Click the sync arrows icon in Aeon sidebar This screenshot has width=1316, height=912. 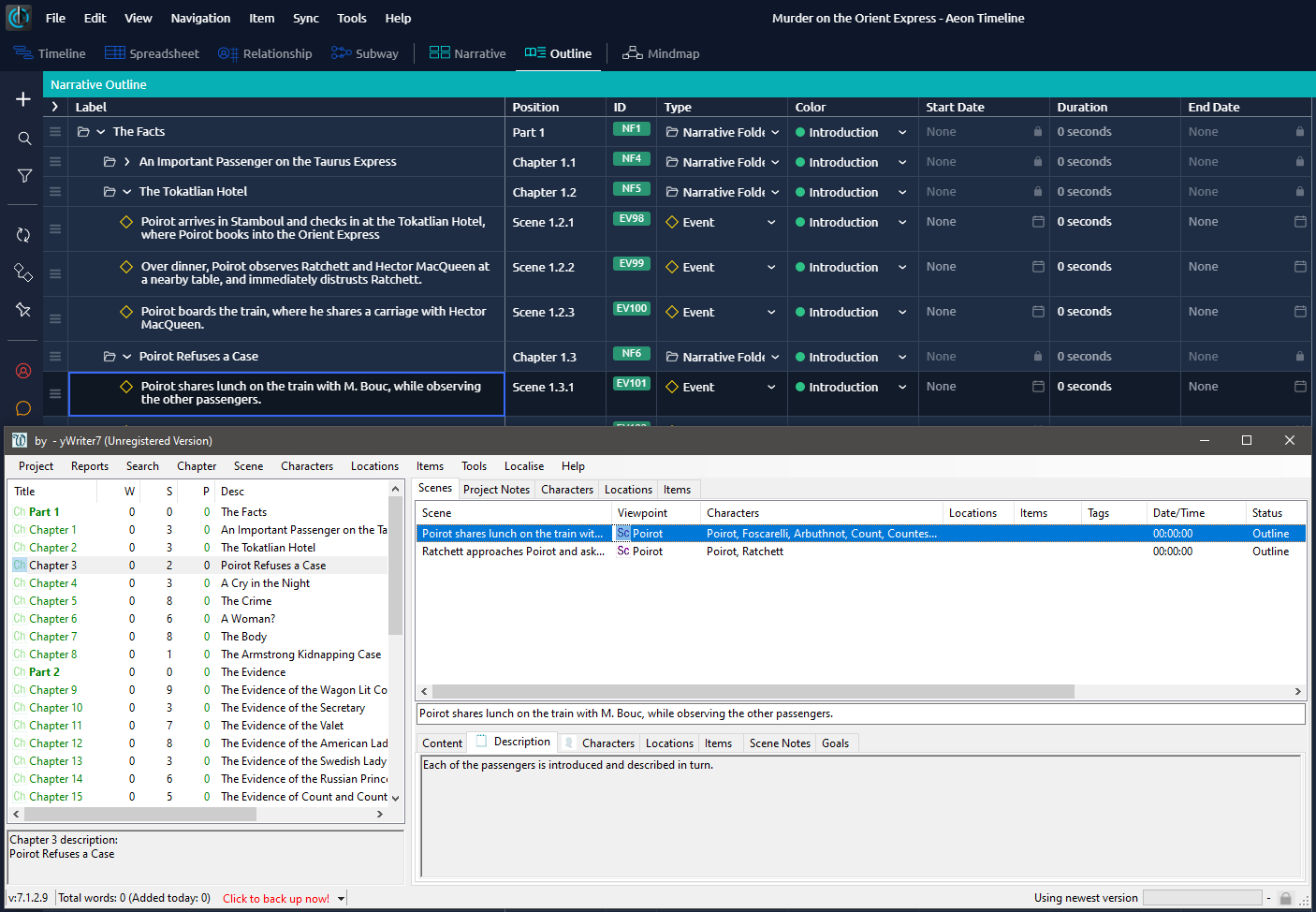[x=23, y=235]
